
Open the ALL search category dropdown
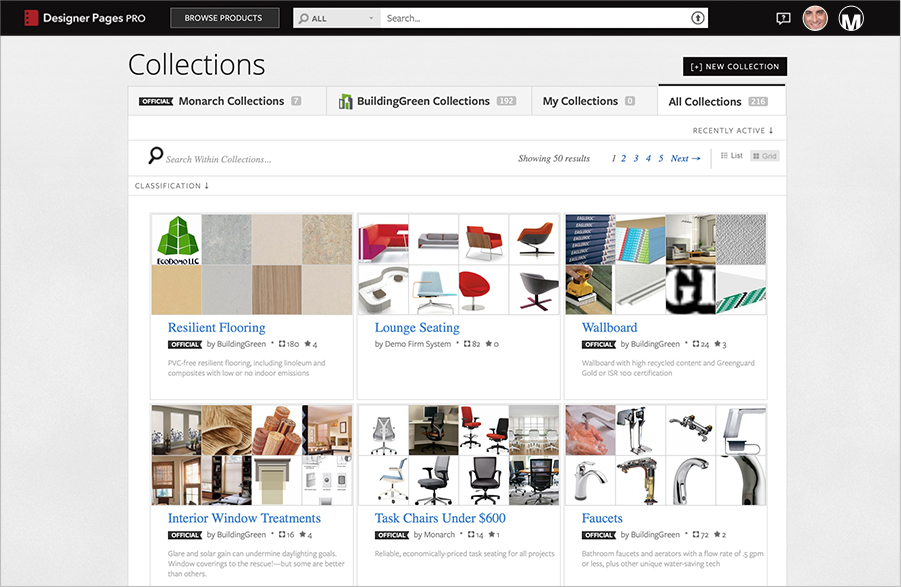pos(337,18)
